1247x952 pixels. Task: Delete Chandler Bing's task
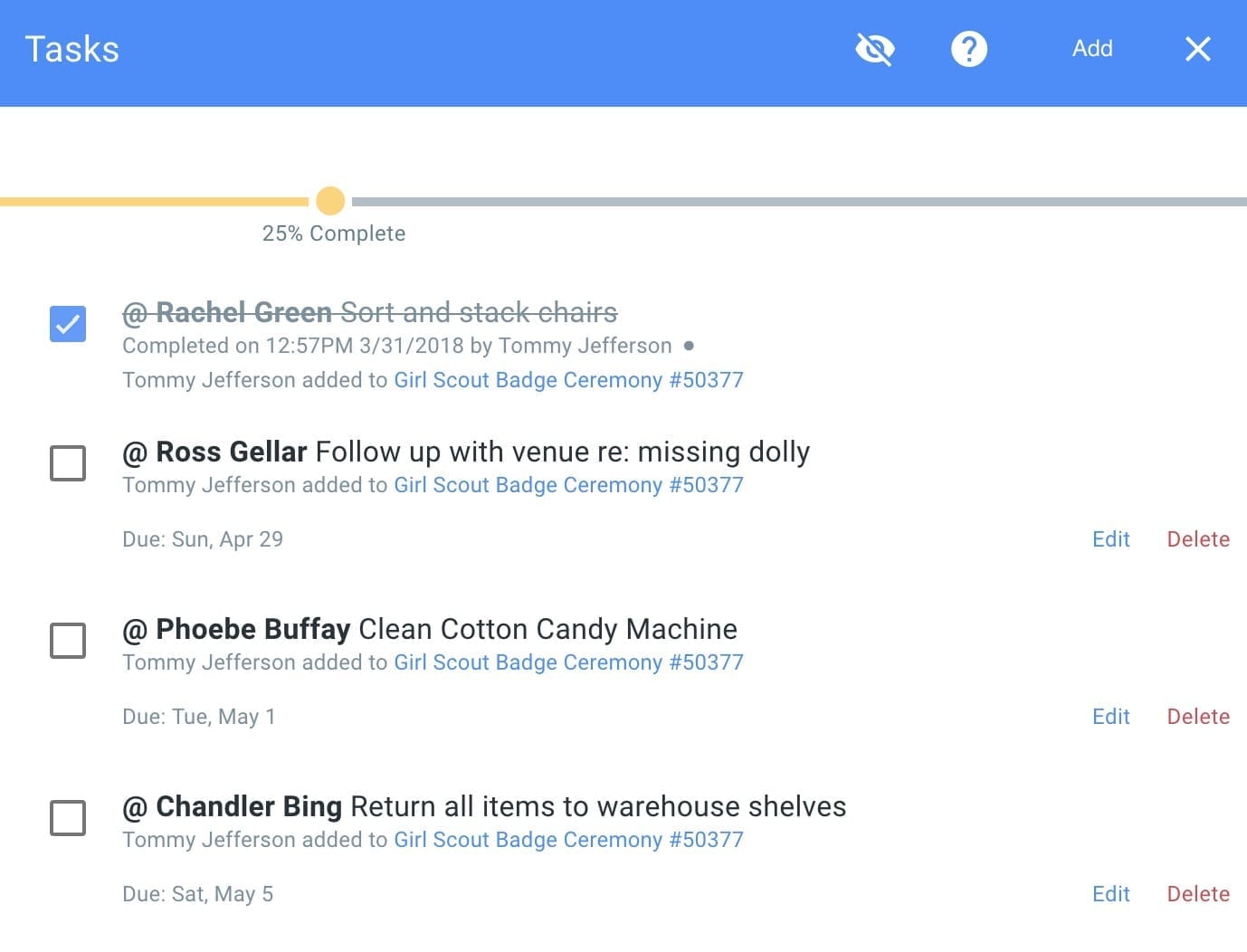coord(1198,893)
